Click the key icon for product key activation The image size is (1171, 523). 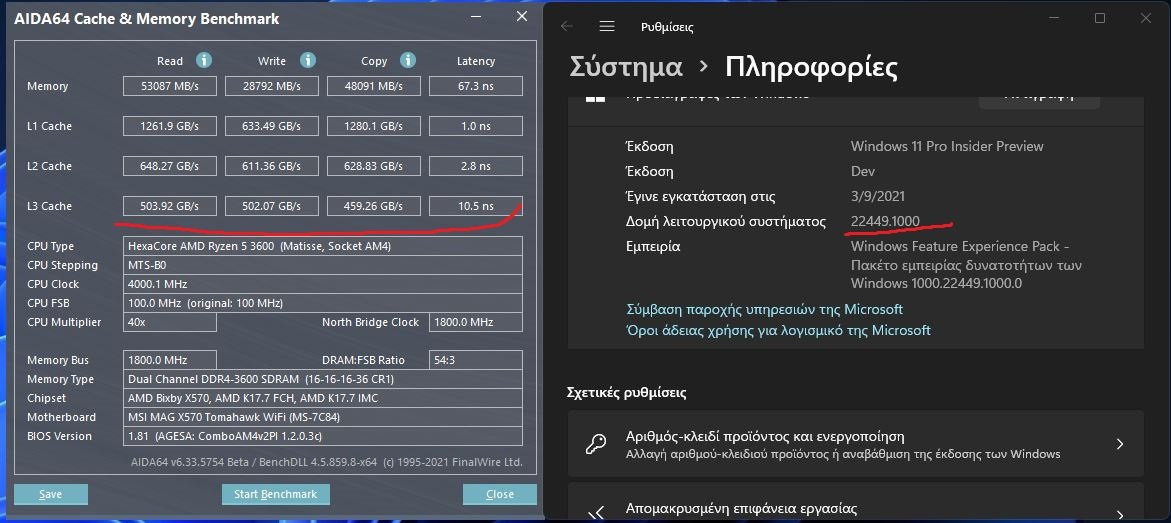click(x=595, y=444)
